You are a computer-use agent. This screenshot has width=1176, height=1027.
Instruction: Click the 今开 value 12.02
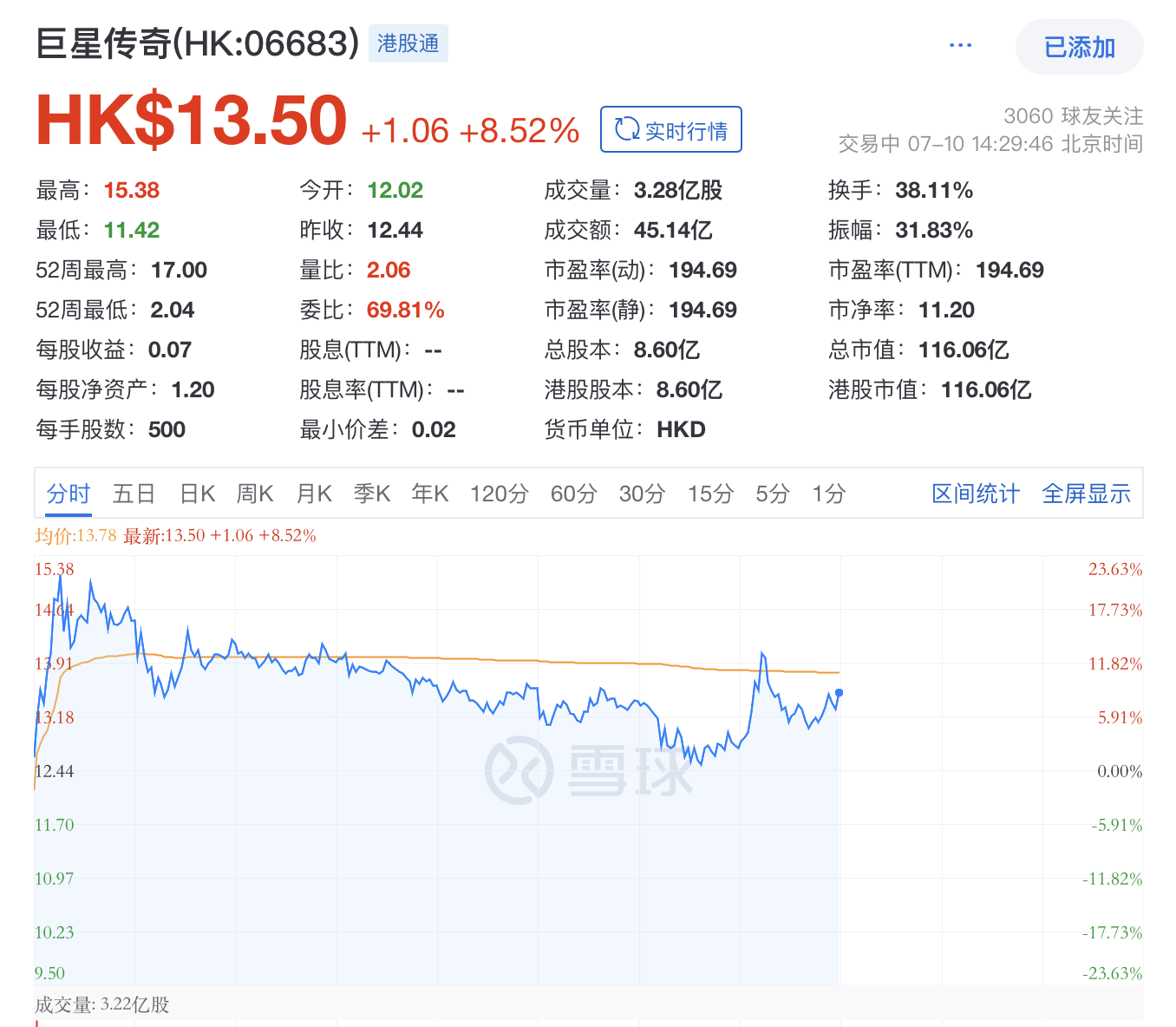point(395,190)
